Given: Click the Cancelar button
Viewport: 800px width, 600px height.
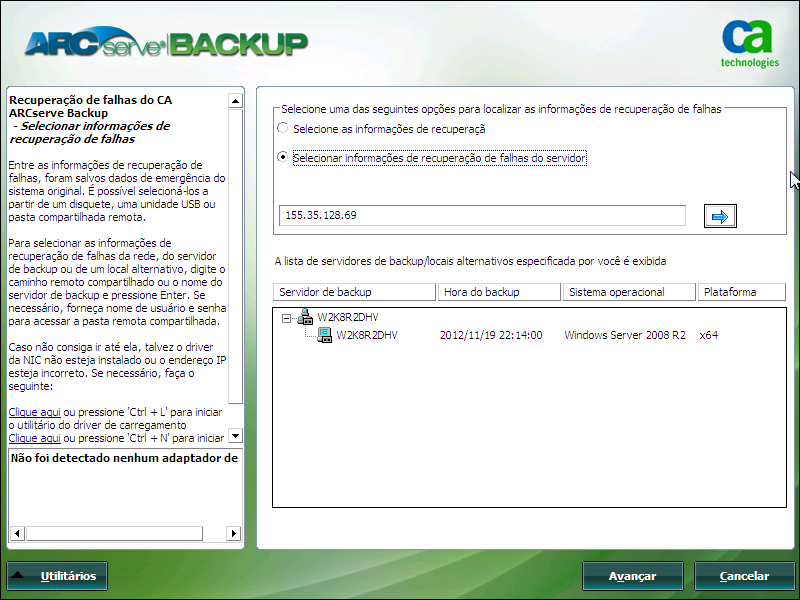Looking at the screenshot, I should (x=744, y=576).
